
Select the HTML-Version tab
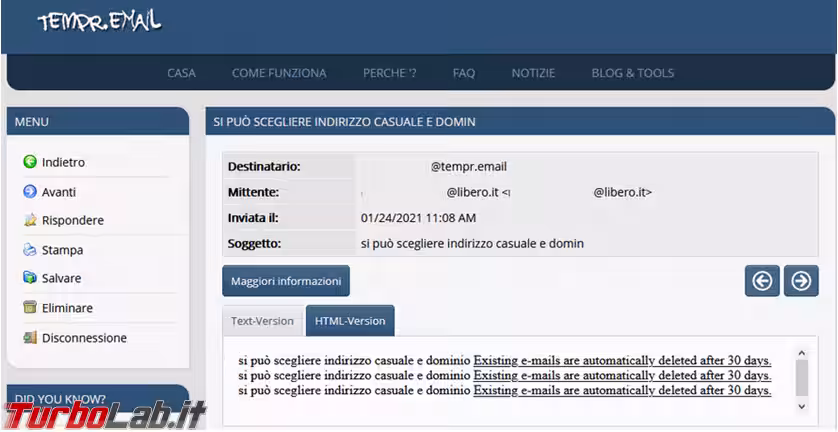(350, 321)
